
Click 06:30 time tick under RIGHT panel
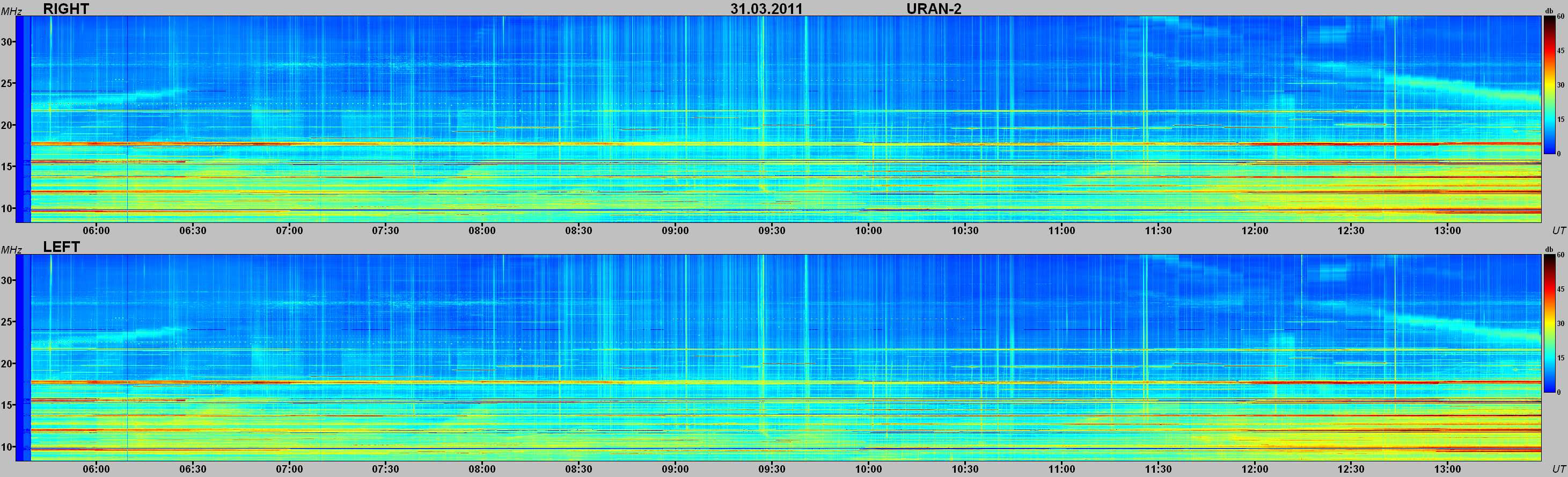pyautogui.click(x=192, y=230)
